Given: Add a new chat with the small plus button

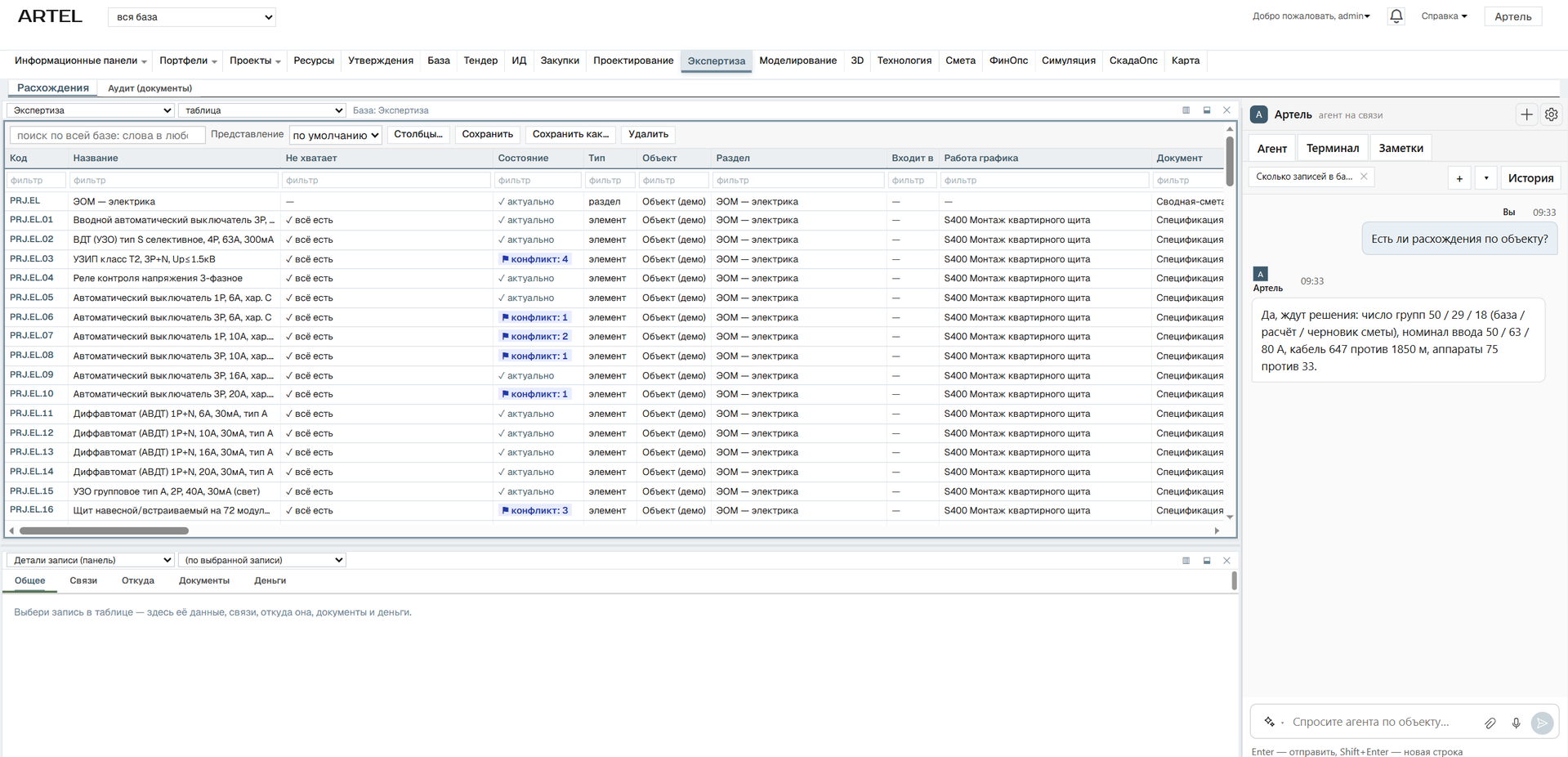Looking at the screenshot, I should point(1459,178).
